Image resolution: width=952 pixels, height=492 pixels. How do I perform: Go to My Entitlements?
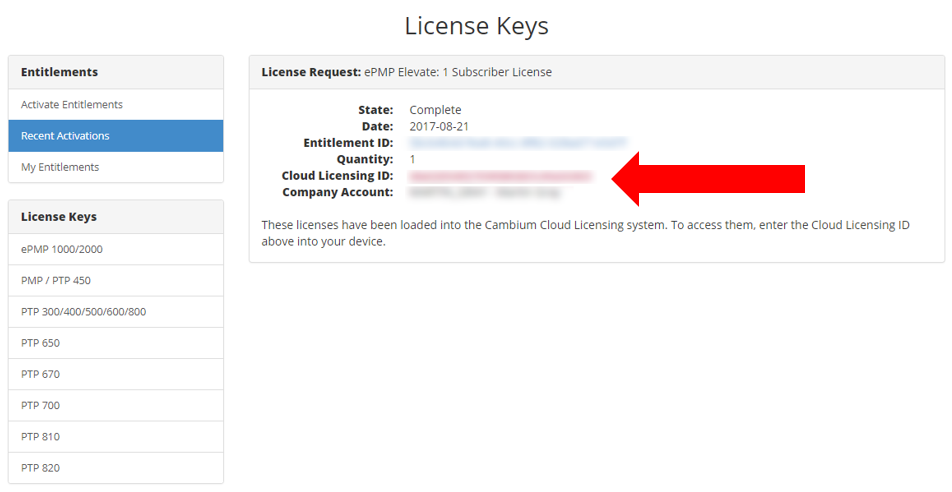[60, 167]
